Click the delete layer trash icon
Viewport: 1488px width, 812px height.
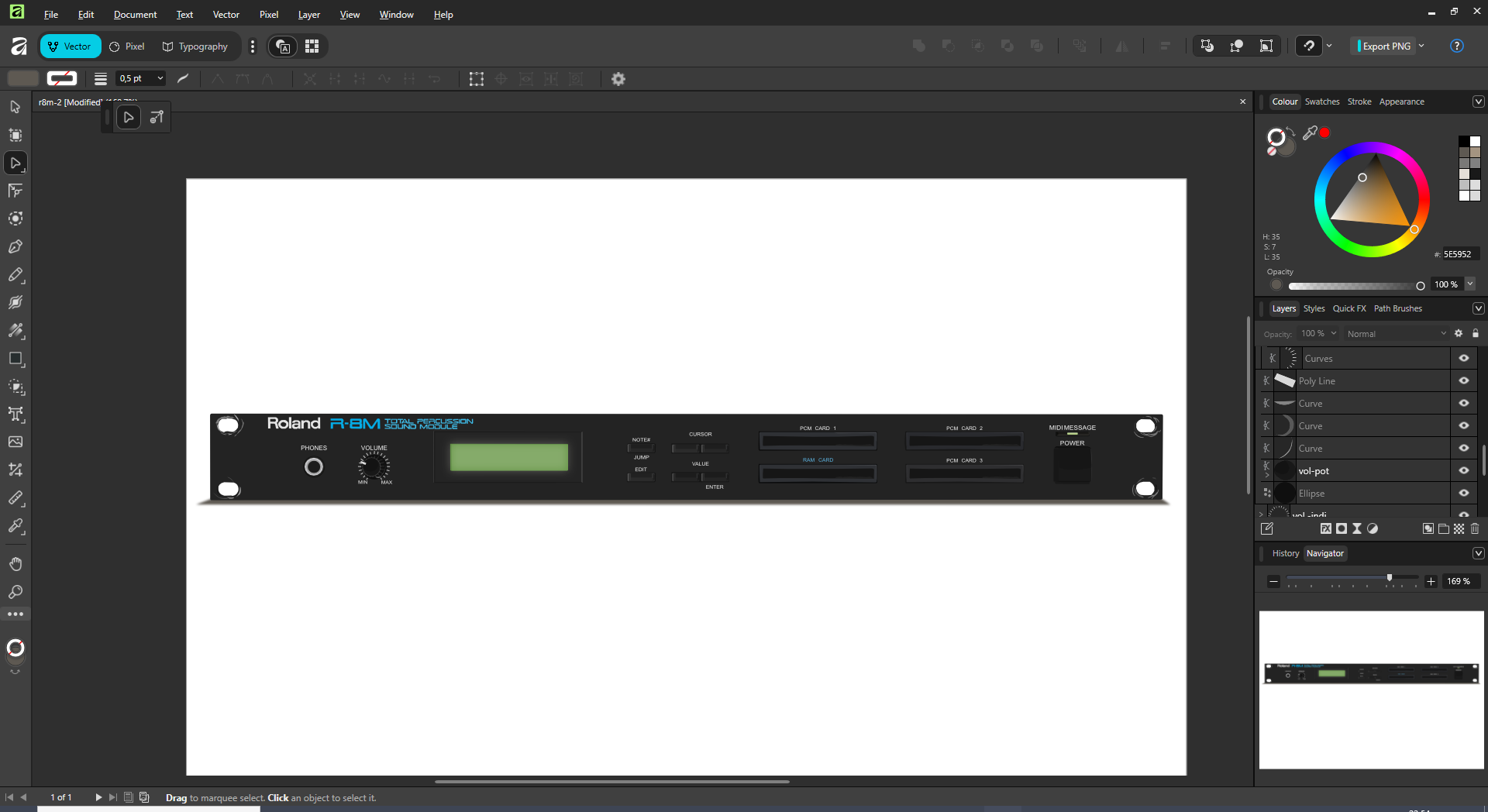point(1475,528)
